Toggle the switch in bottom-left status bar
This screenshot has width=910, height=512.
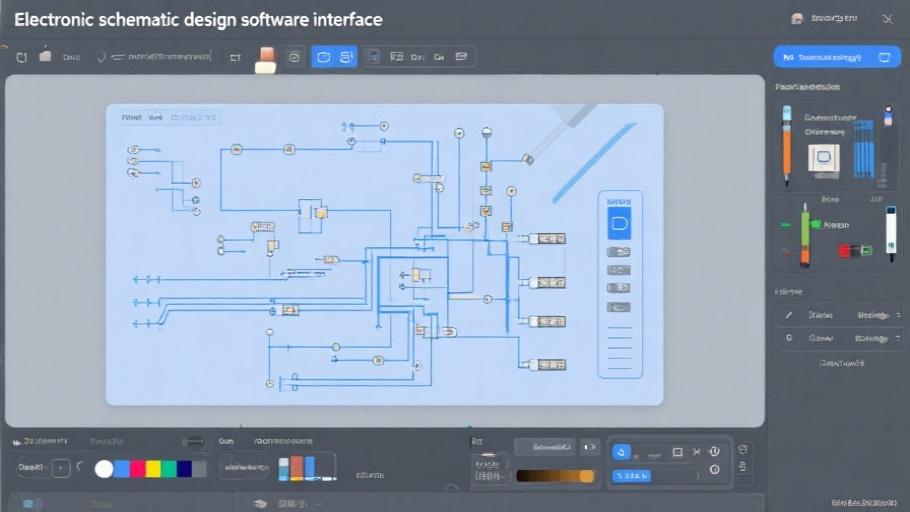coord(32,503)
